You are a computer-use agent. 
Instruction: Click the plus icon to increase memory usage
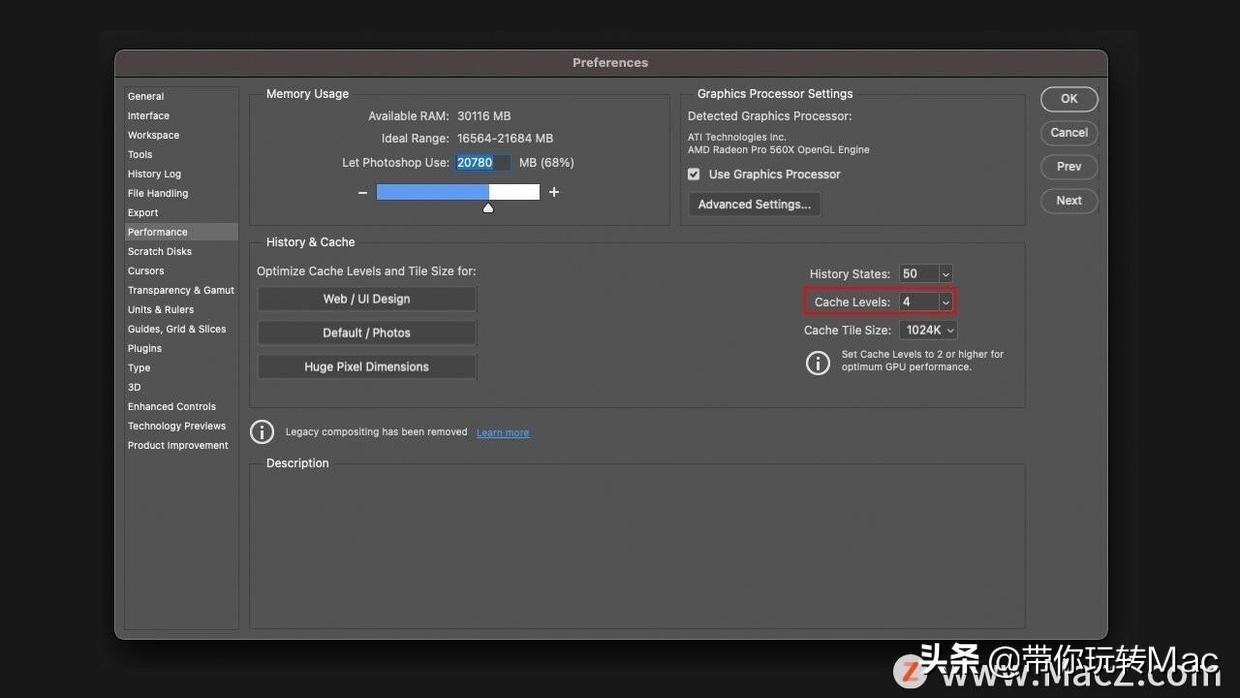click(x=554, y=192)
